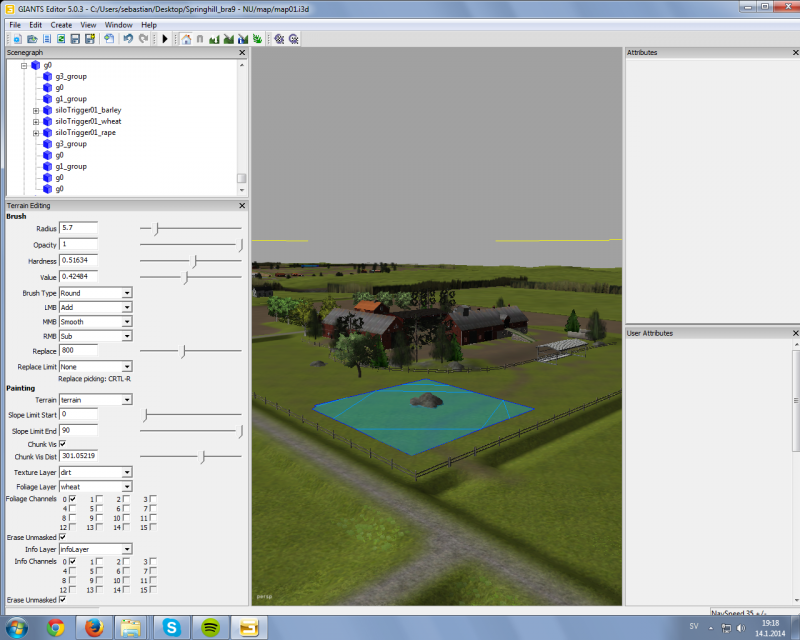Enable Info Channel 15
800x640 pixels.
153,589
